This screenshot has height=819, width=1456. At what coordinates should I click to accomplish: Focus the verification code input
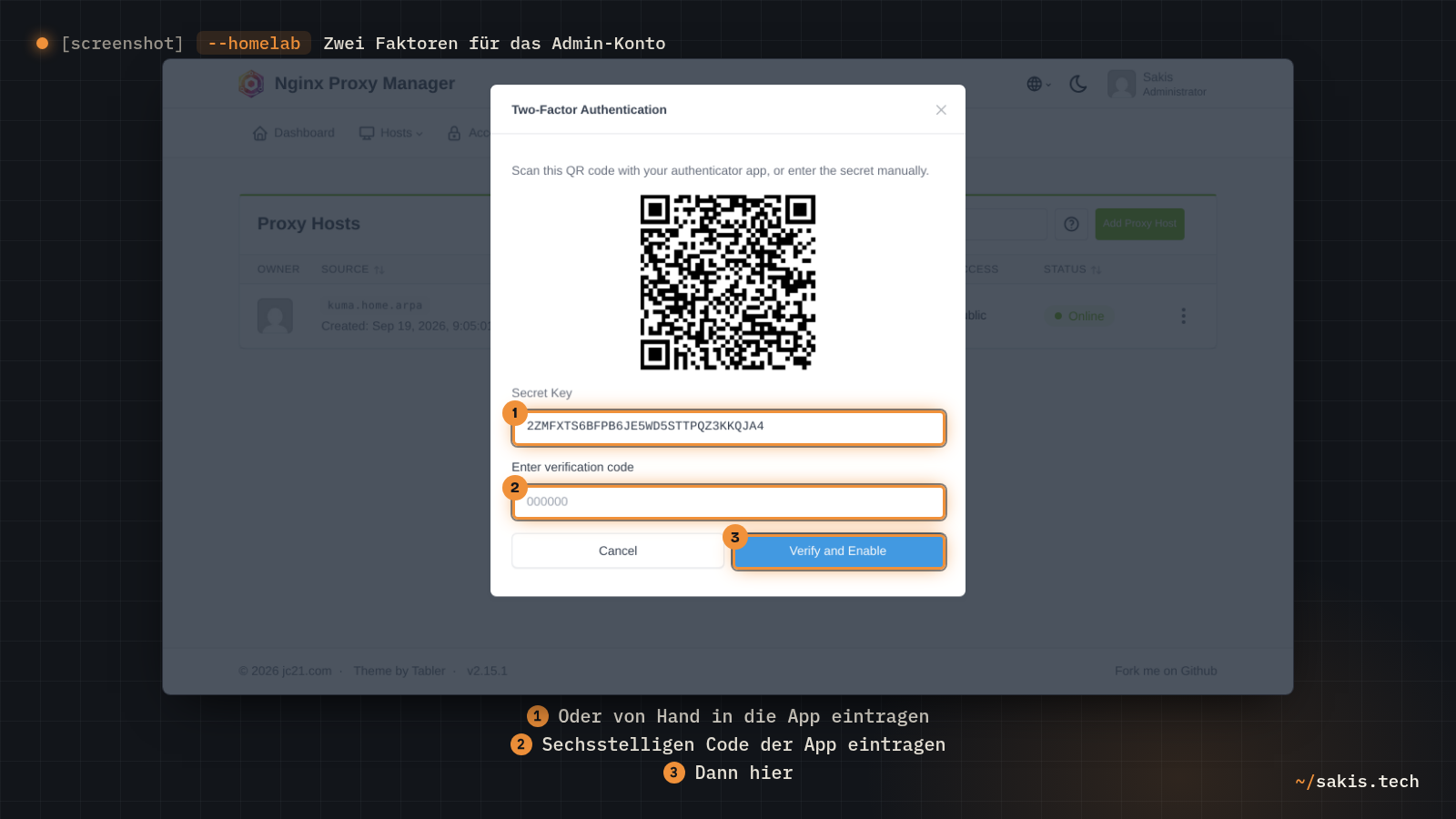729,501
